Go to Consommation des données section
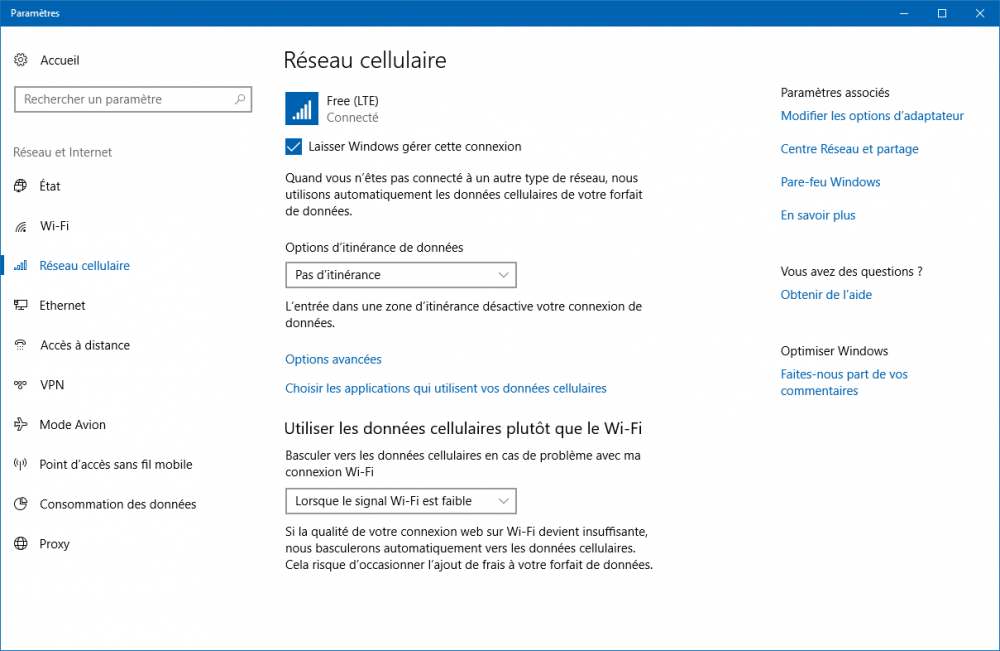This screenshot has width=1000, height=651. pos(117,504)
